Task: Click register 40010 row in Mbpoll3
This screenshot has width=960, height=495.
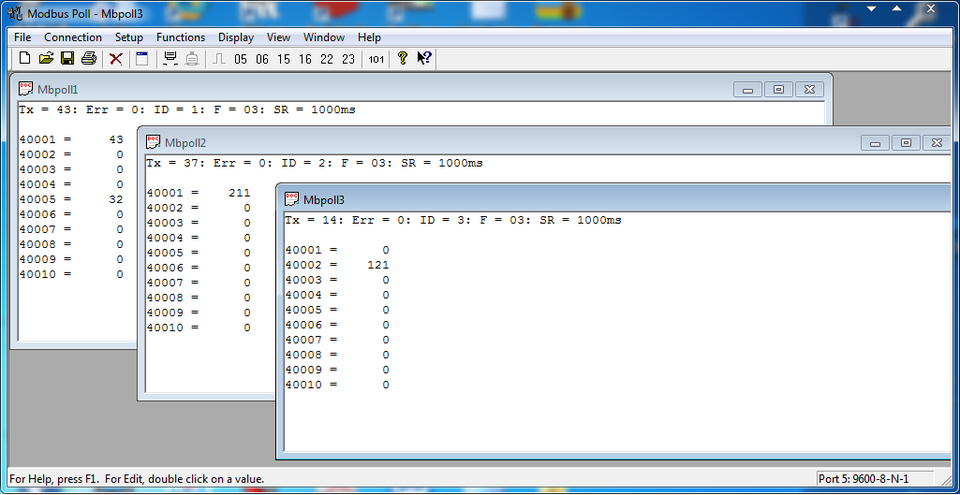Action: click(337, 385)
